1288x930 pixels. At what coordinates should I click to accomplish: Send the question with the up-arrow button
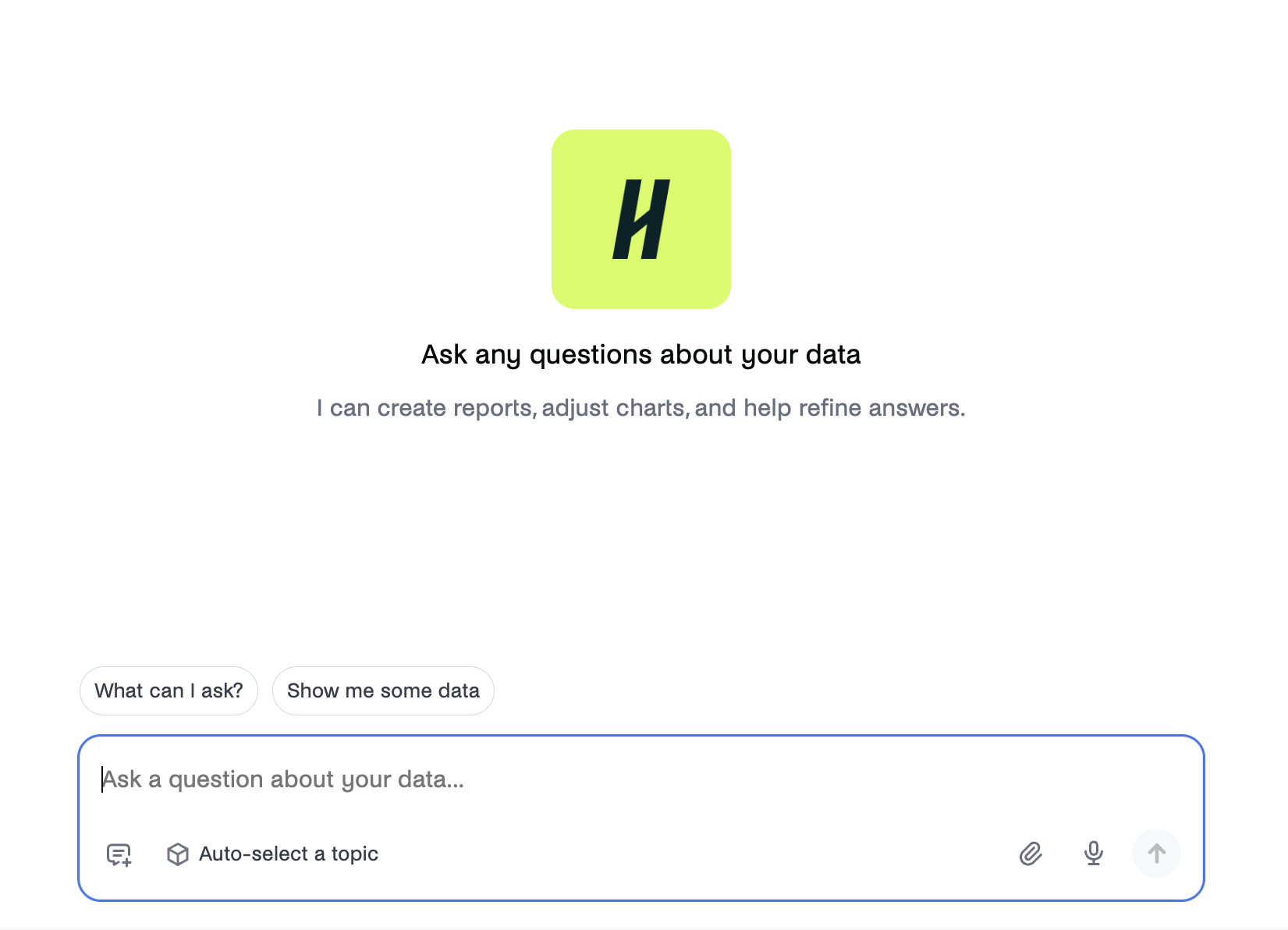[x=1156, y=853]
